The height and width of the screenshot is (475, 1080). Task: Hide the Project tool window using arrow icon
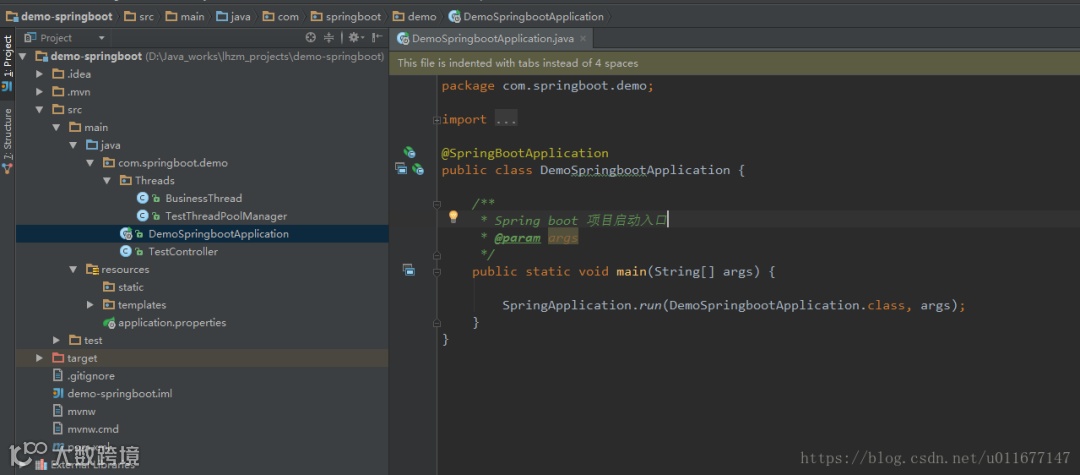tap(377, 38)
